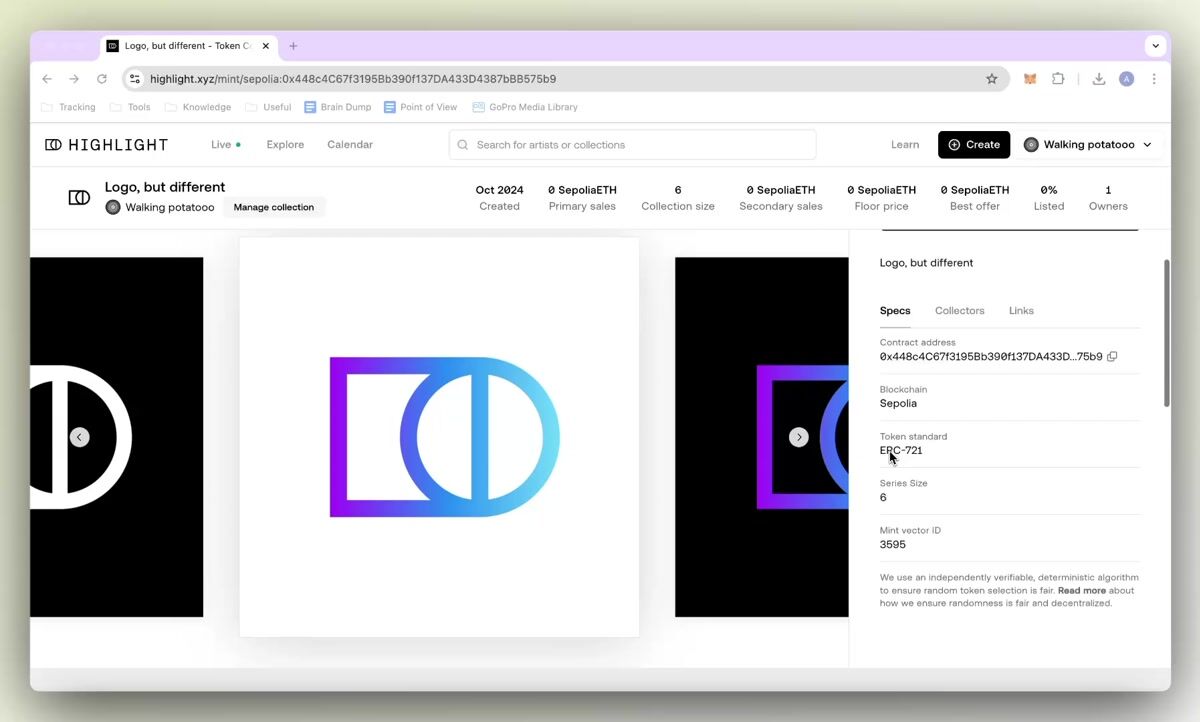Click the collection logo icon beside the title
This screenshot has height=722, width=1200.
(x=79, y=197)
